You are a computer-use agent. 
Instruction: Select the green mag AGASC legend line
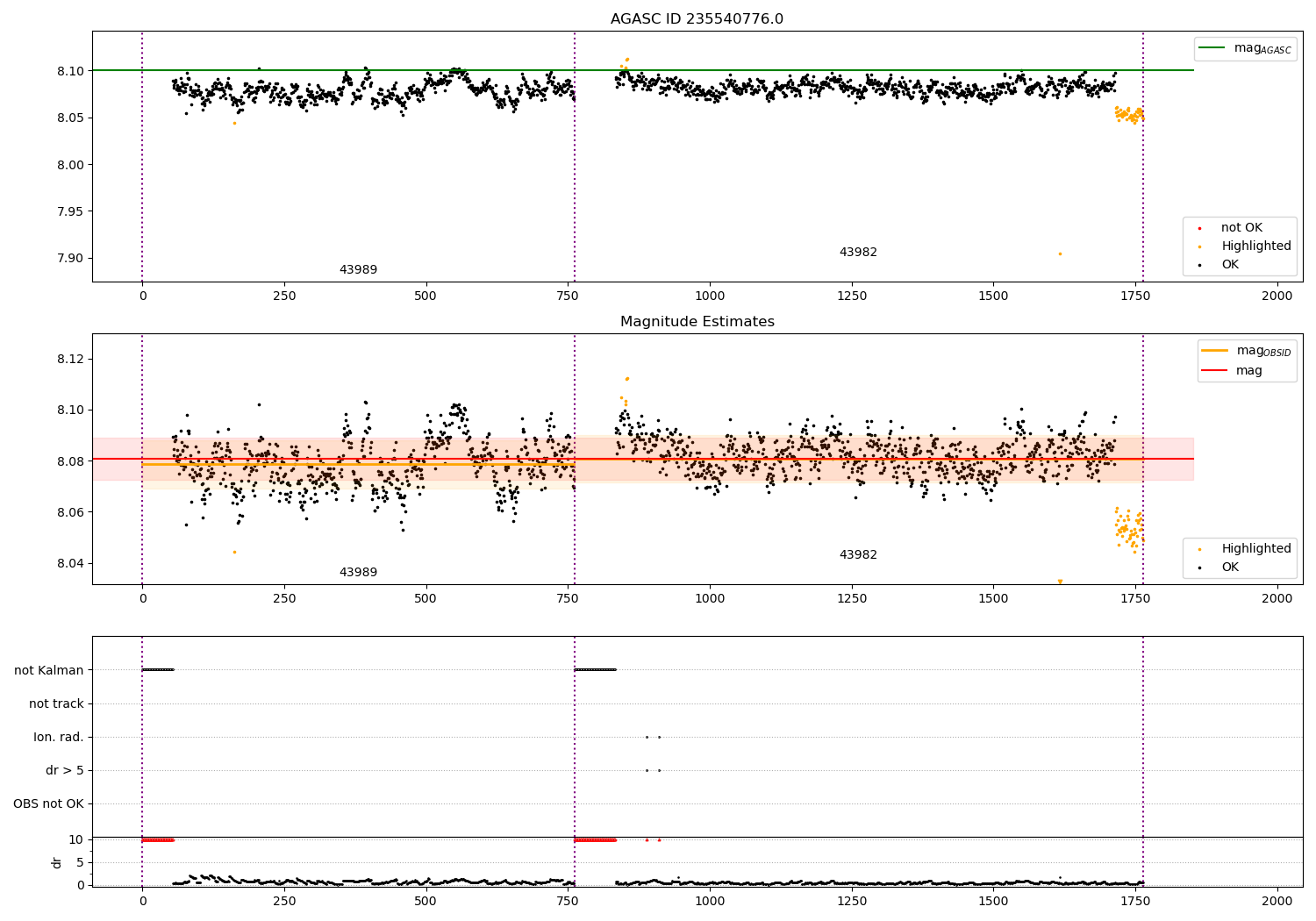(x=1212, y=48)
